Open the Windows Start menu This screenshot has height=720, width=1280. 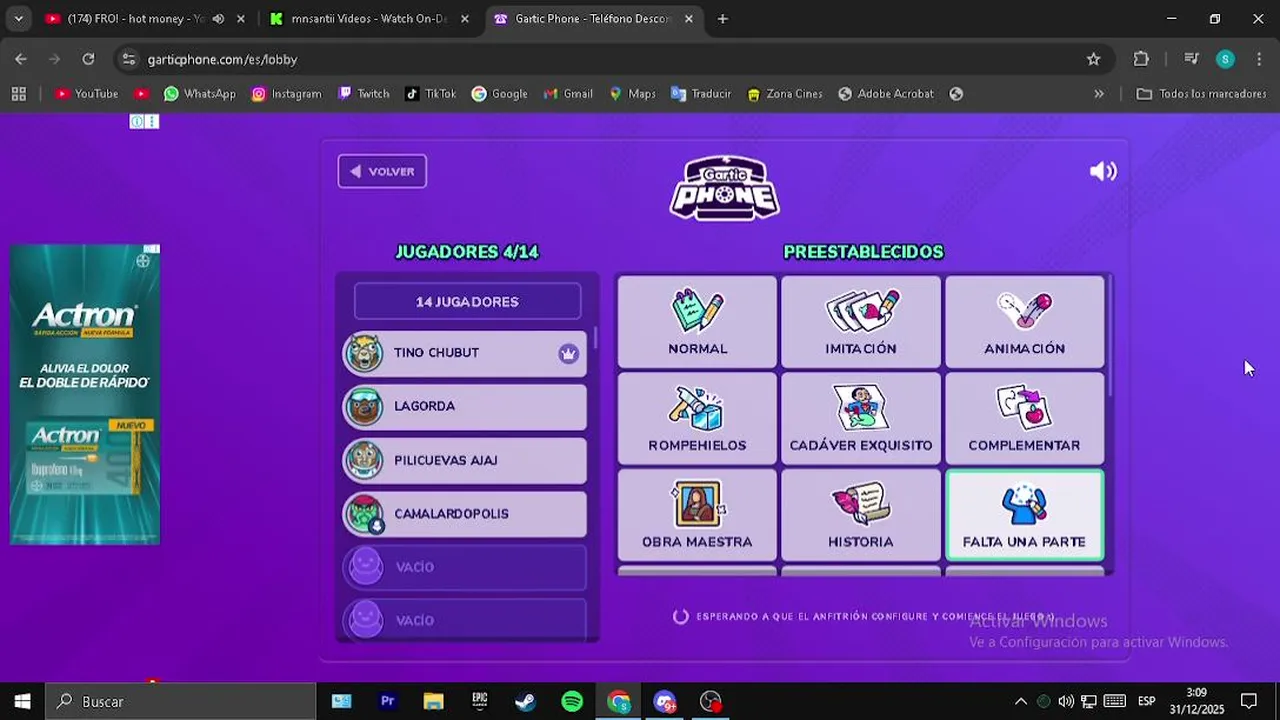[x=22, y=701]
